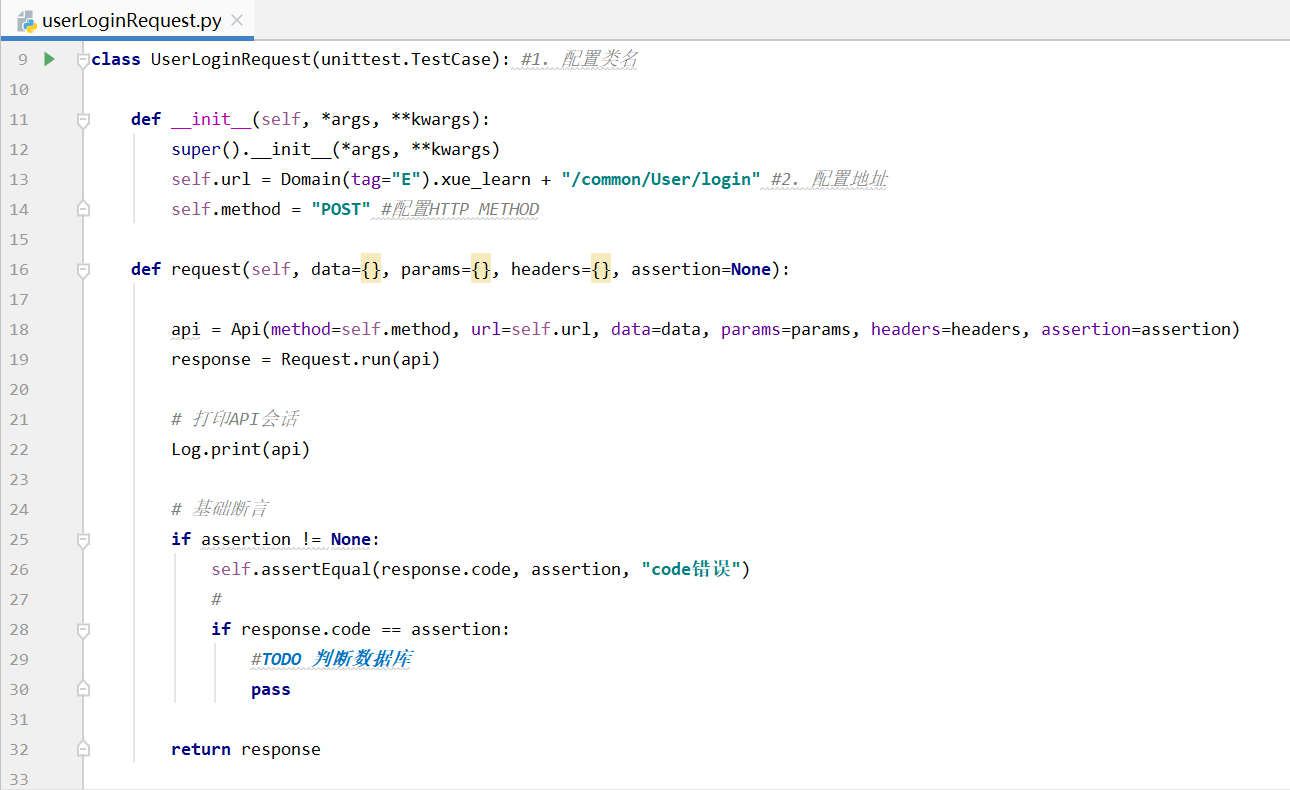Click the "POST" string literal
1290x790 pixels.
tap(341, 209)
